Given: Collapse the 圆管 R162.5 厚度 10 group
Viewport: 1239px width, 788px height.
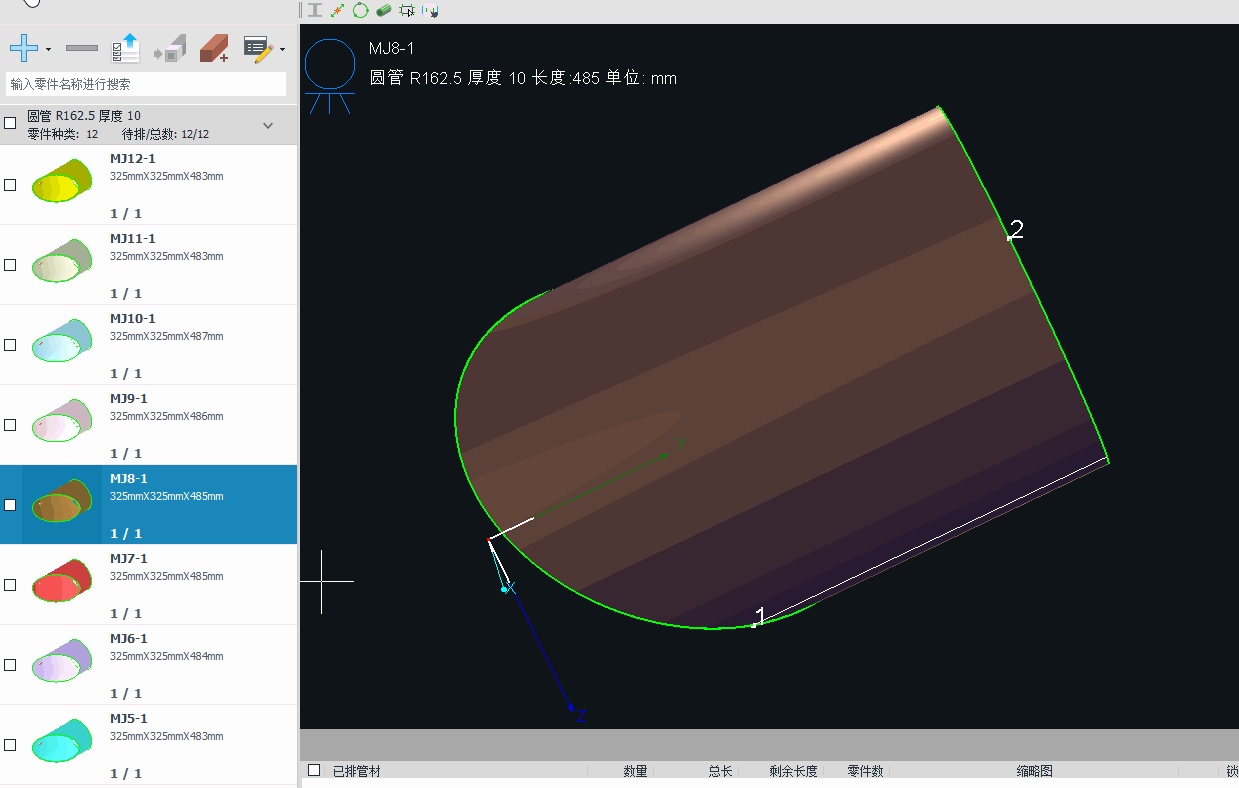Looking at the screenshot, I should tap(267, 125).
